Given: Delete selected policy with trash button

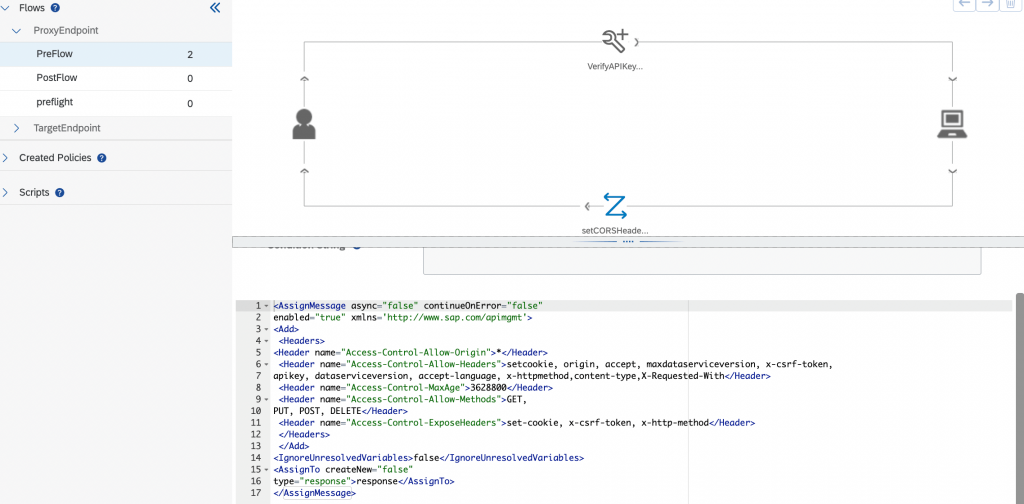Looking at the screenshot, I should [1010, 3].
